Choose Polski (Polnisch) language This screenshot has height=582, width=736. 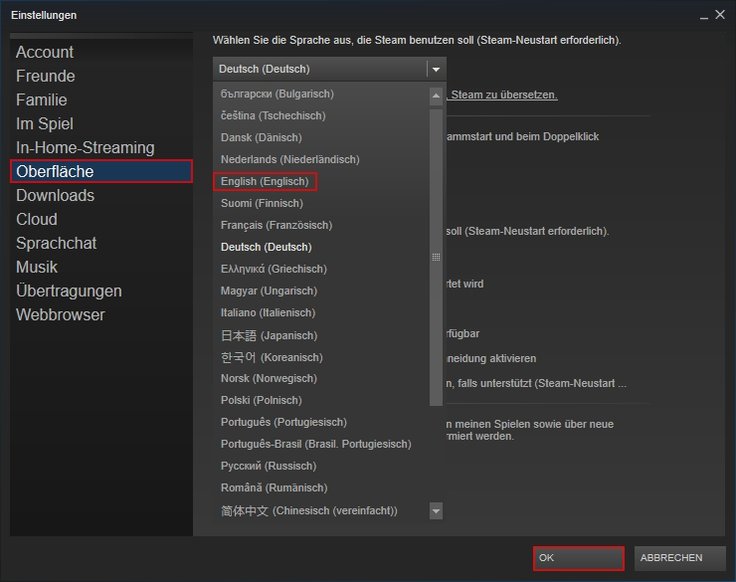tap(321, 400)
